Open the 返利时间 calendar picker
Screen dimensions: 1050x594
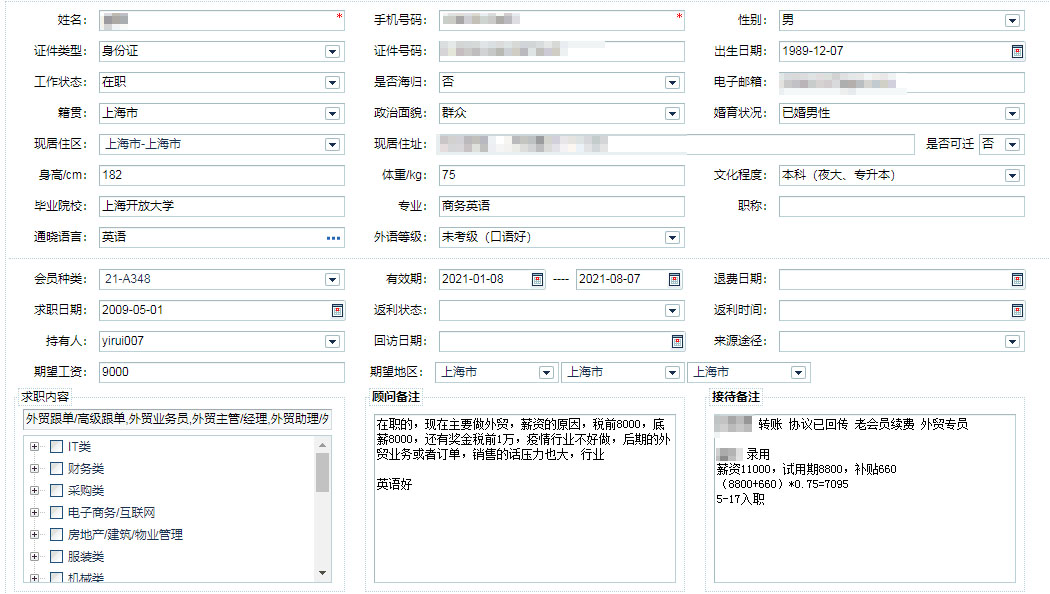tap(1017, 311)
